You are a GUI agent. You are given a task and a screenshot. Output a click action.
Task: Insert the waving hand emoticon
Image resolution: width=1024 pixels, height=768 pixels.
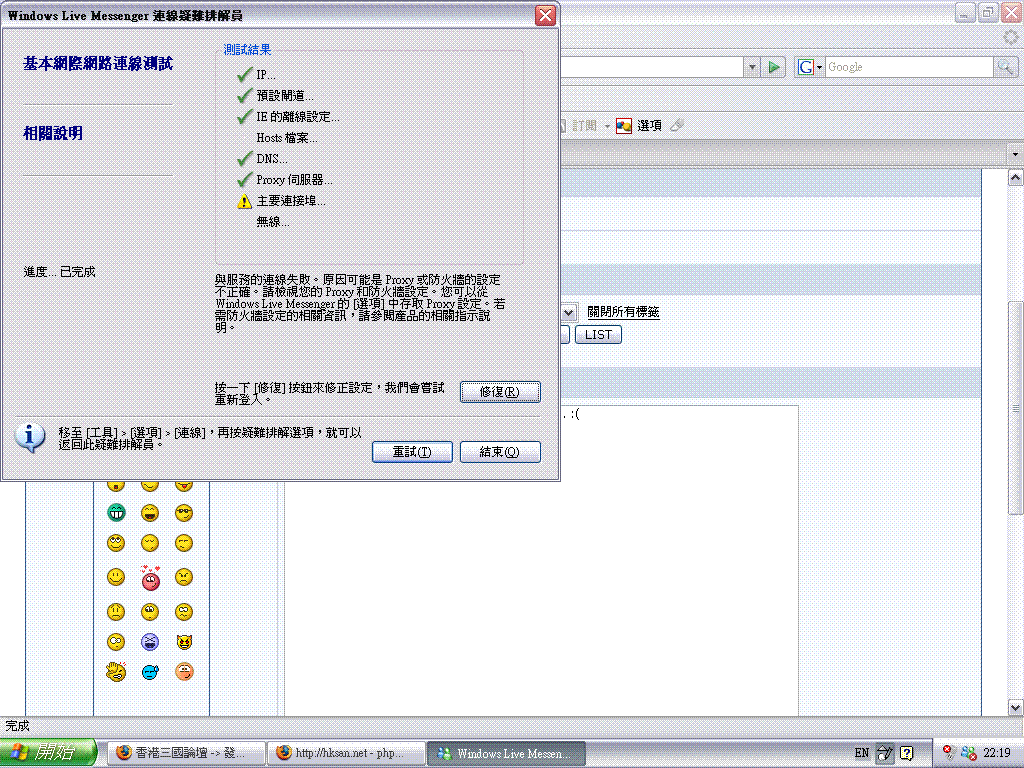tap(116, 671)
